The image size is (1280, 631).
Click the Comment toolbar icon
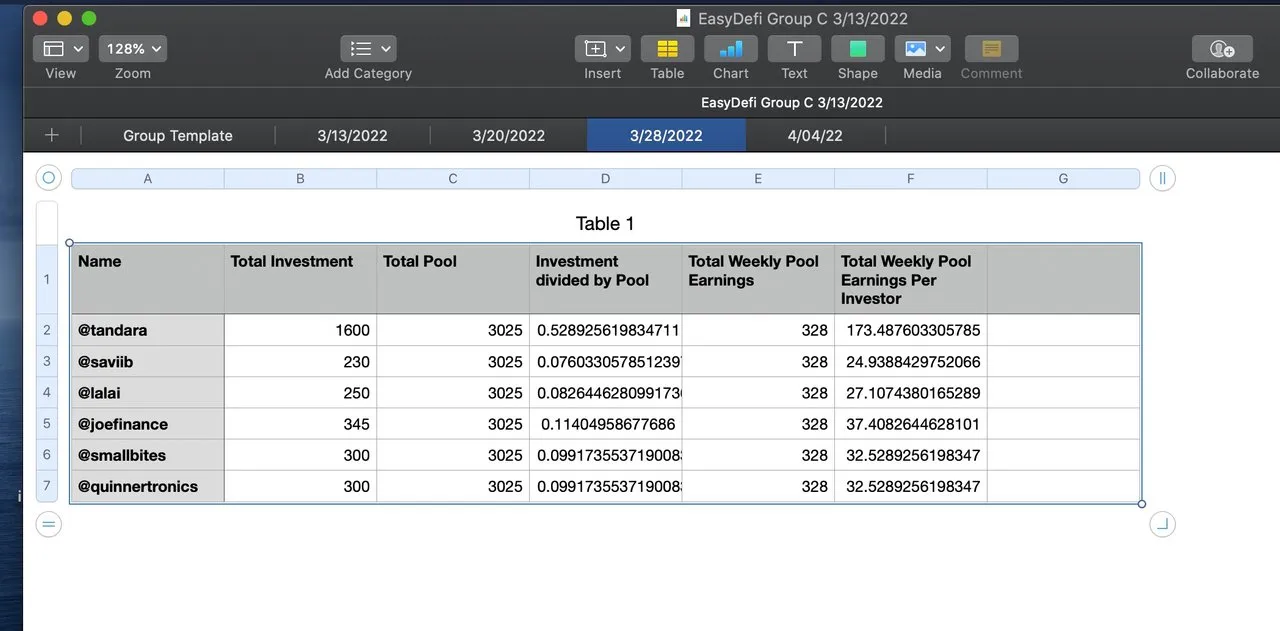[991, 48]
